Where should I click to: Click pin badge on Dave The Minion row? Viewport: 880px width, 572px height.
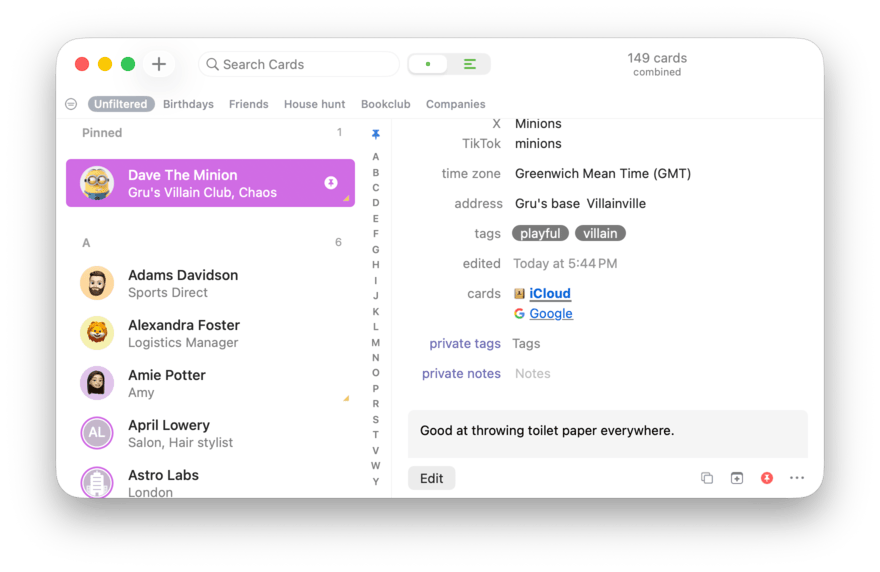tap(331, 183)
